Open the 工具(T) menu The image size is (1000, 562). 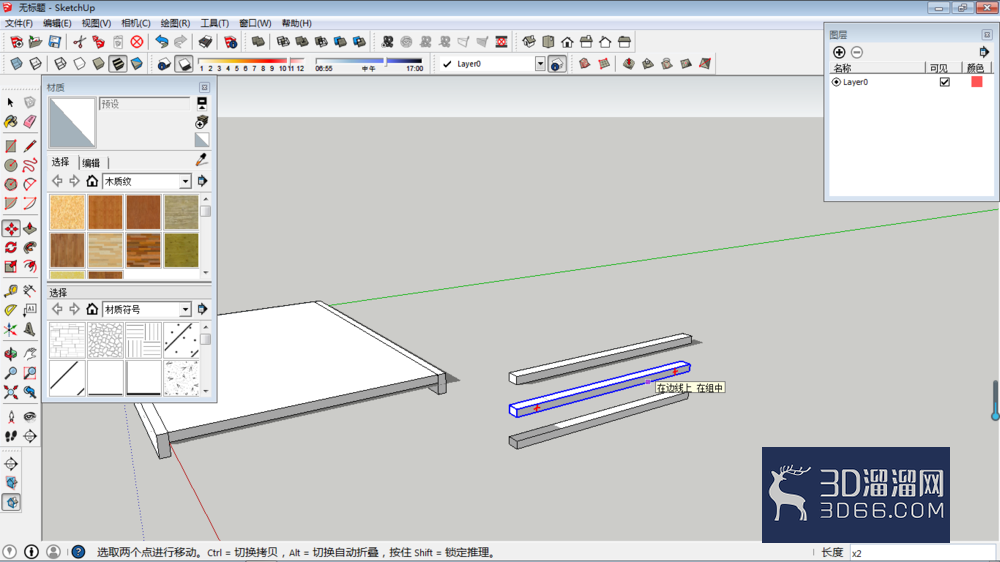215,23
